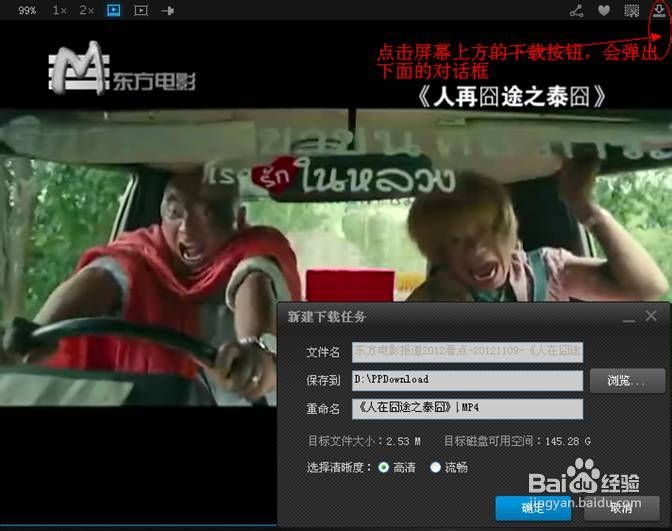The height and width of the screenshot is (531, 672).
Task: Click the pin window on top icon
Action: 168,11
